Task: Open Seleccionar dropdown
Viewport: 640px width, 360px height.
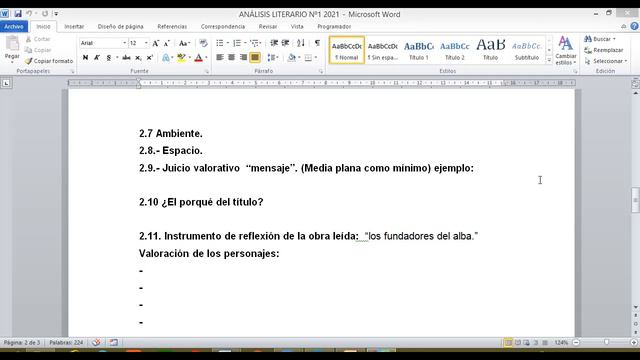Action: pyautogui.click(x=606, y=61)
